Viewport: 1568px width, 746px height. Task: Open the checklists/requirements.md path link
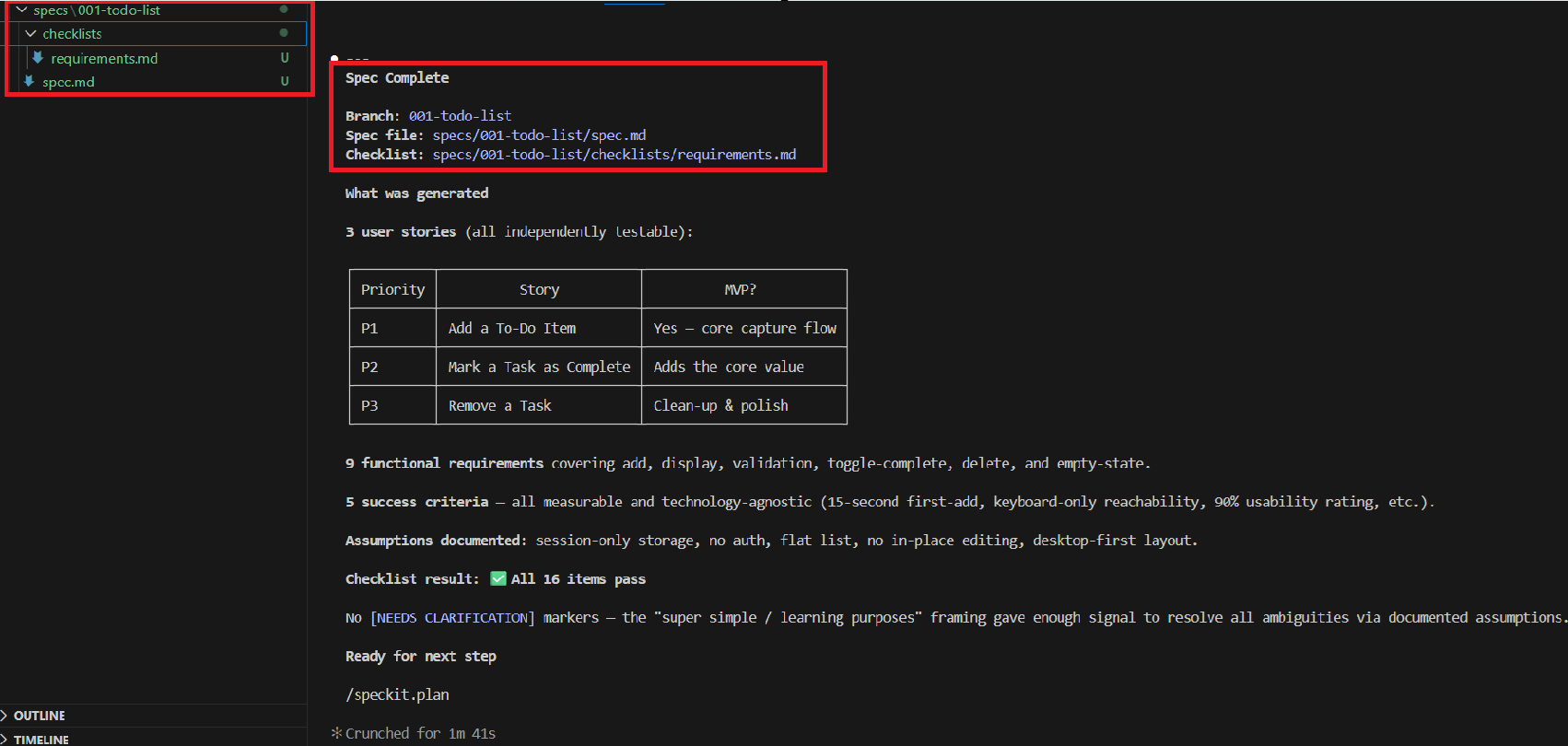[x=614, y=155]
